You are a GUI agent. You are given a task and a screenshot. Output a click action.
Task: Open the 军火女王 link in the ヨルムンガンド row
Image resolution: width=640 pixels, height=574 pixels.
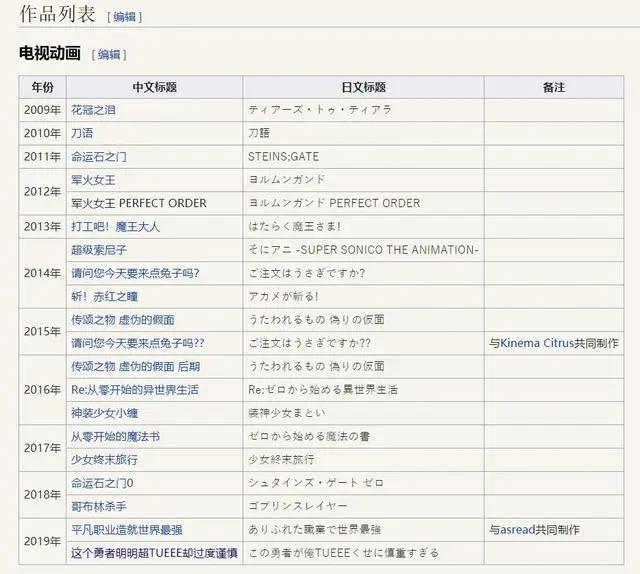[x=93, y=180]
